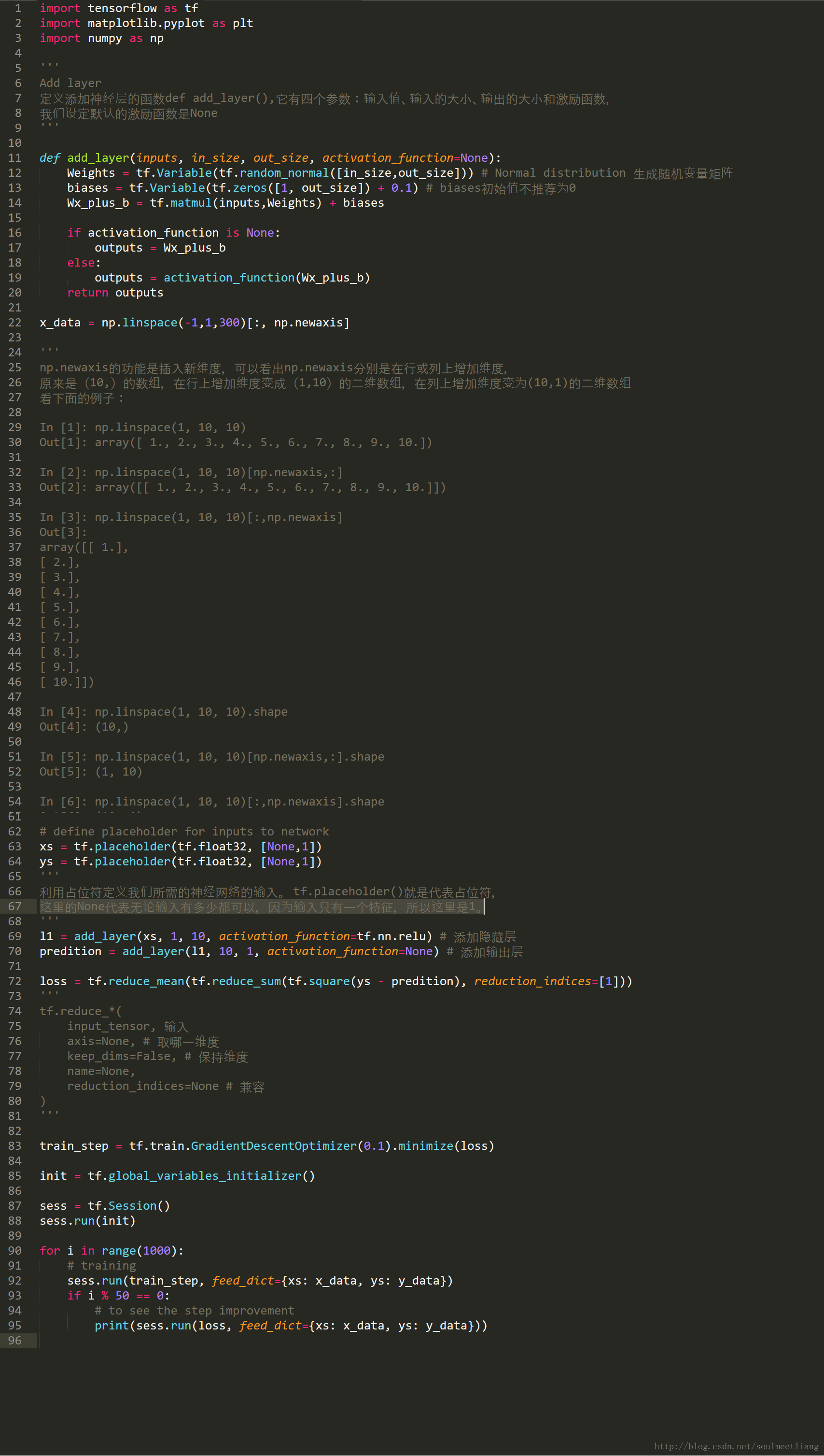This screenshot has width=824, height=1456.
Task: Click "feed_dict" on the train_step run line
Action: 243,1281
